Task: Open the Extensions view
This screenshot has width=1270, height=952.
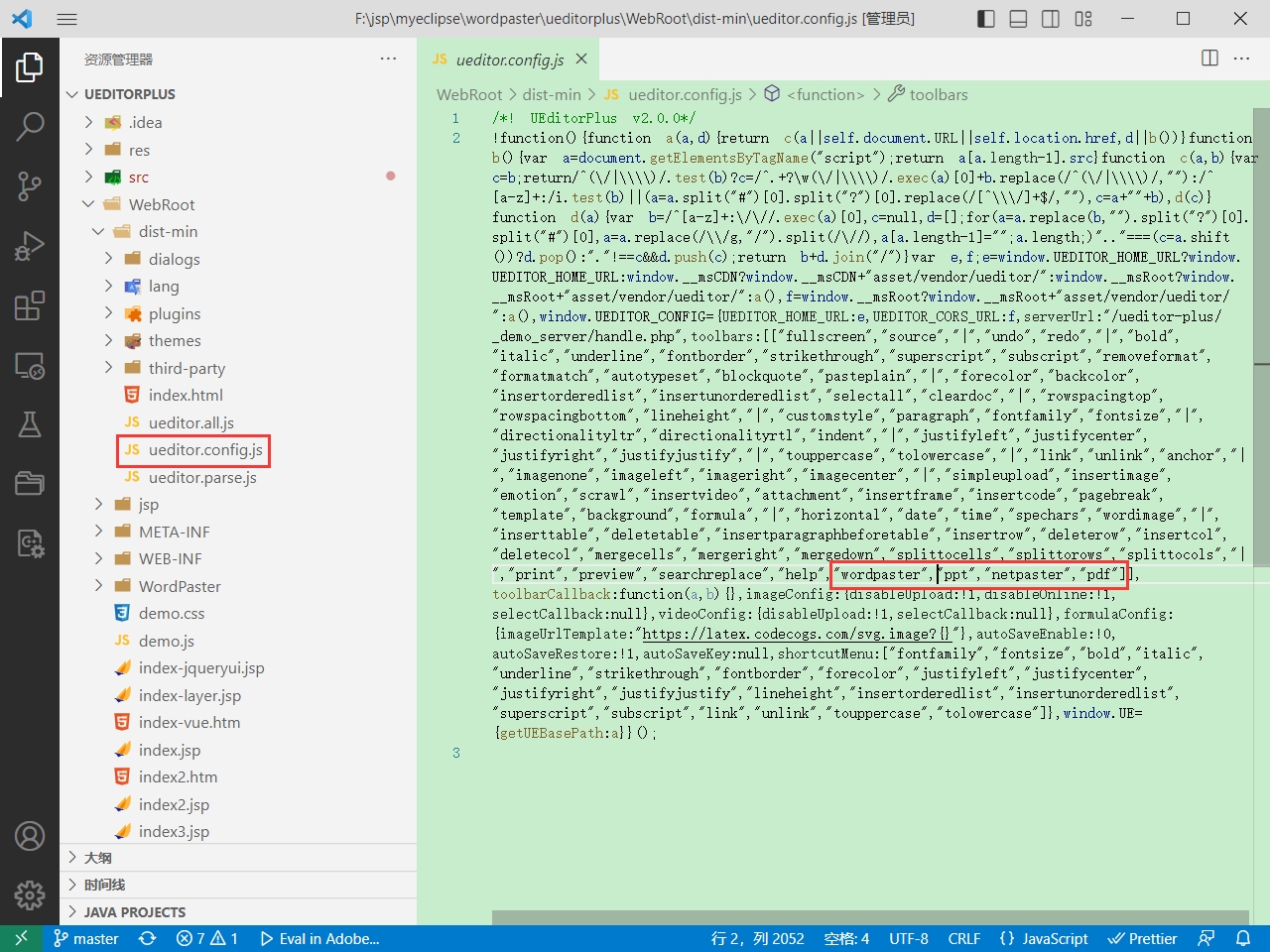Action: coord(30,305)
